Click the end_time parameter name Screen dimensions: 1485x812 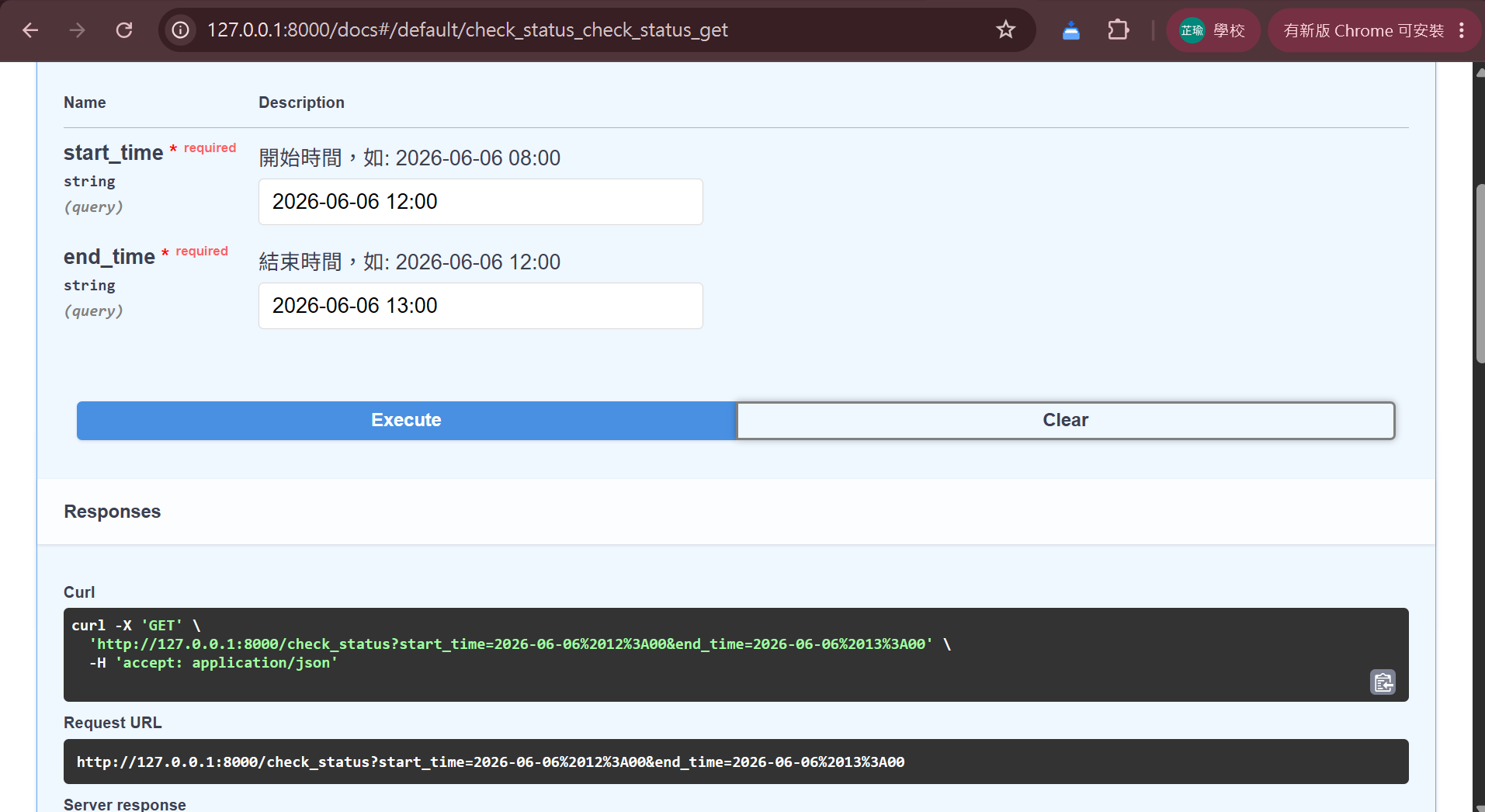click(x=109, y=257)
